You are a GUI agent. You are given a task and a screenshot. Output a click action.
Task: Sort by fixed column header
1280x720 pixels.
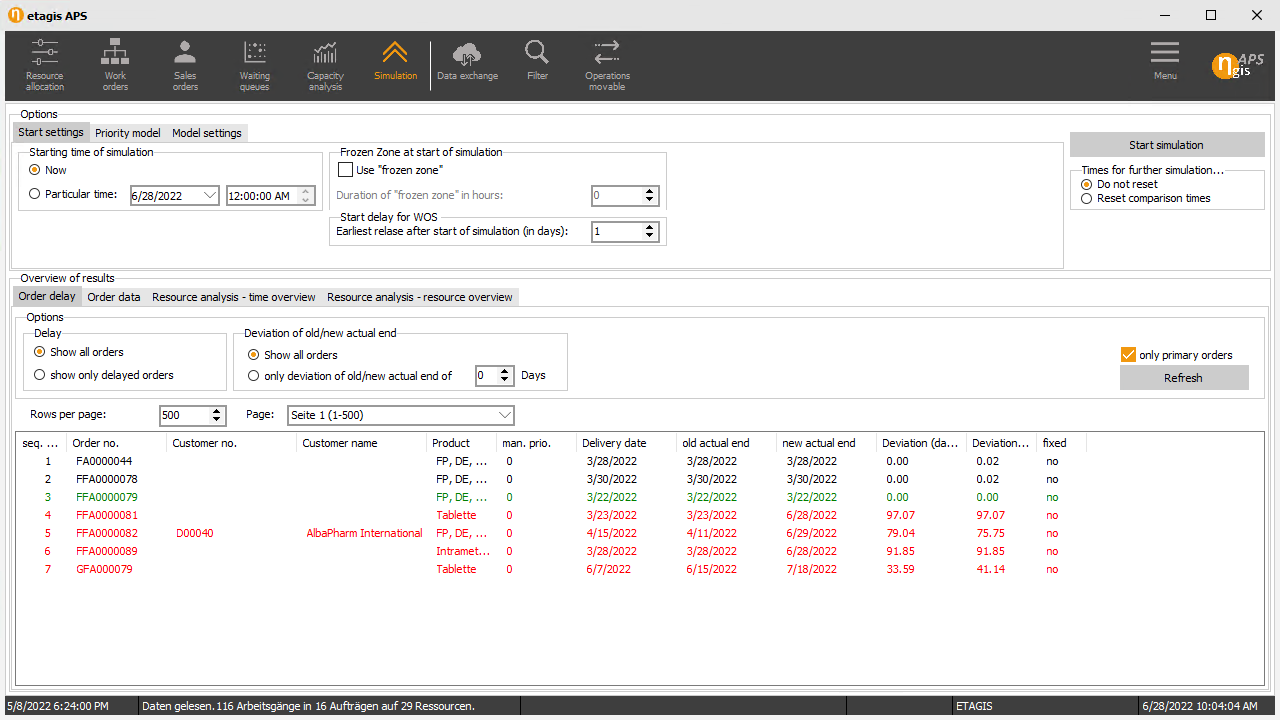[1061, 443]
